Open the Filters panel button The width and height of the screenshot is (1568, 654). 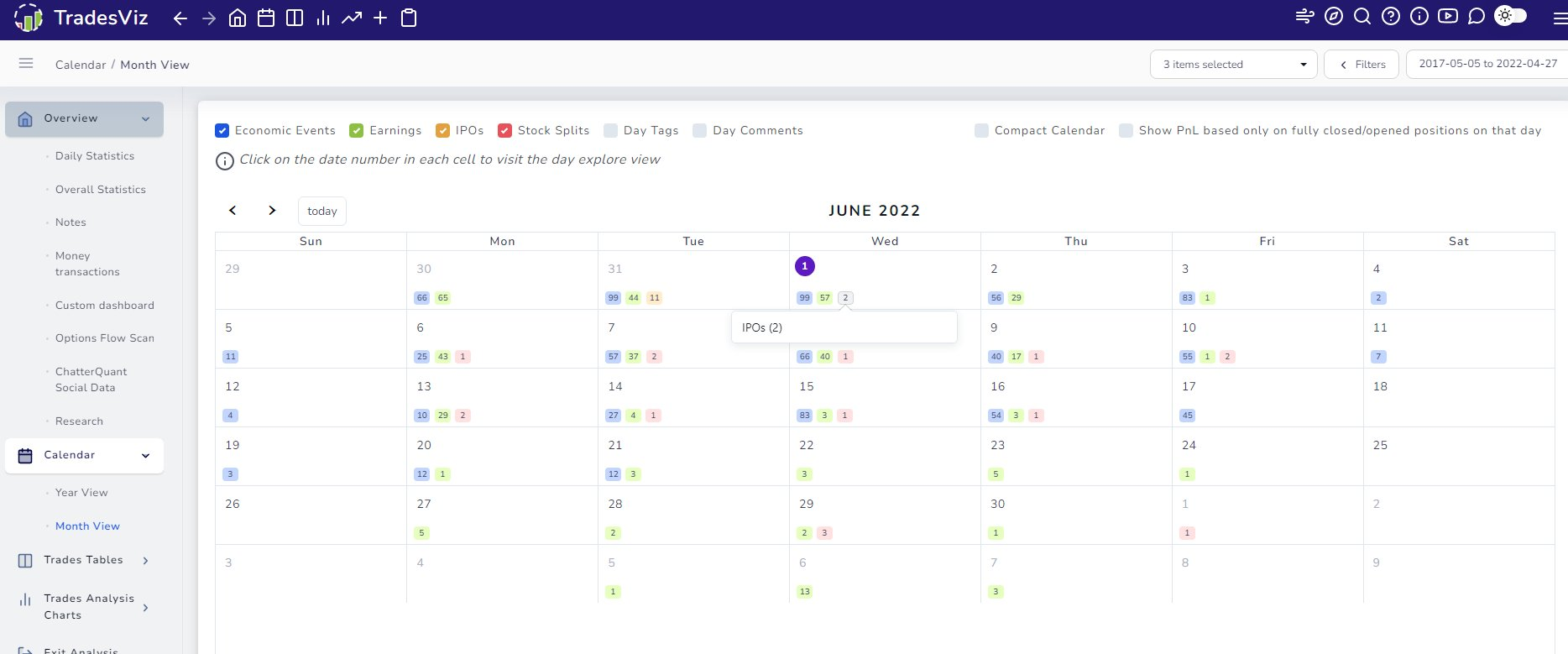click(1362, 65)
